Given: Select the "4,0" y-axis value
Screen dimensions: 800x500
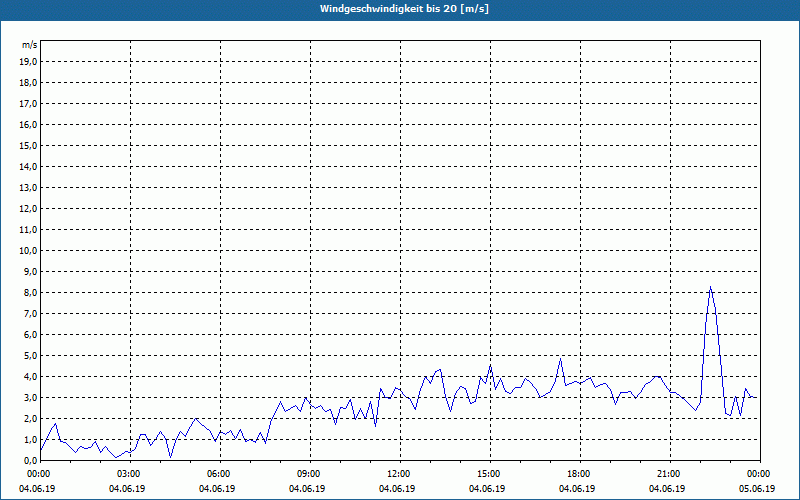Looking at the screenshot, I should (30, 377).
